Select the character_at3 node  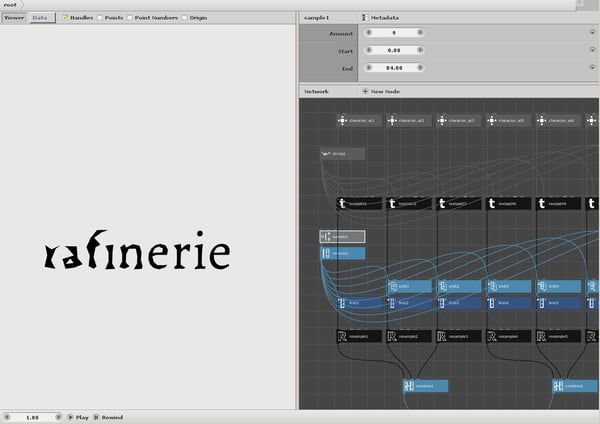click(x=458, y=121)
